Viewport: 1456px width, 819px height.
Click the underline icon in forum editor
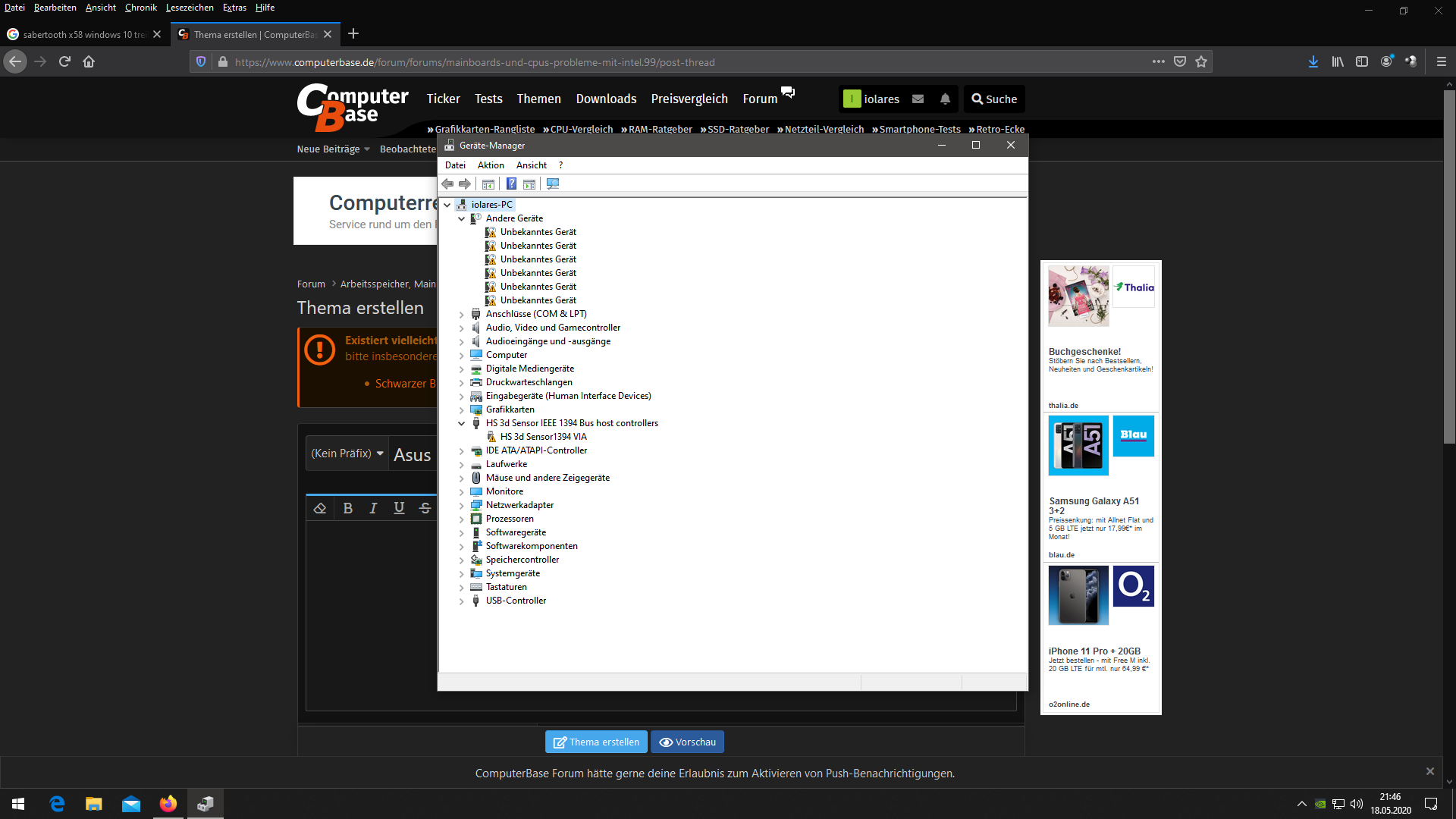coord(399,508)
